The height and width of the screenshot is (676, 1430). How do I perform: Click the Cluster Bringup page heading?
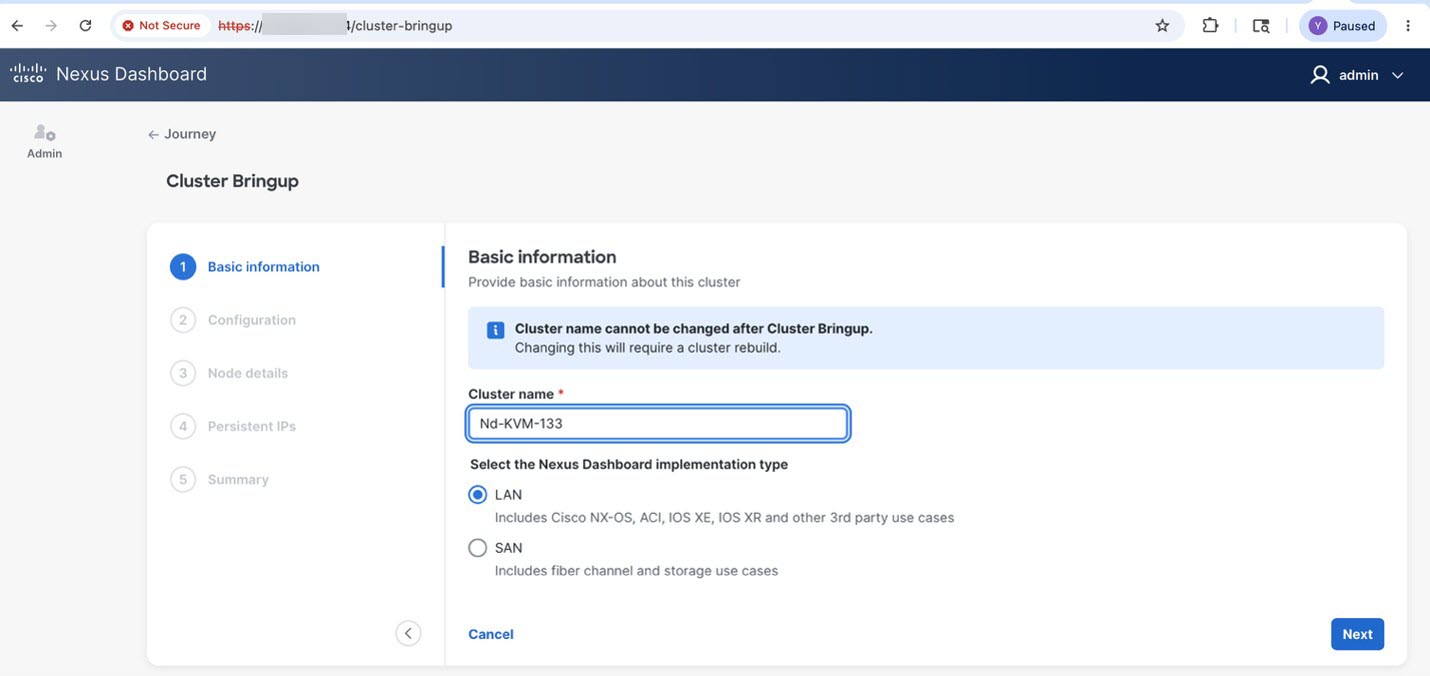coord(232,181)
